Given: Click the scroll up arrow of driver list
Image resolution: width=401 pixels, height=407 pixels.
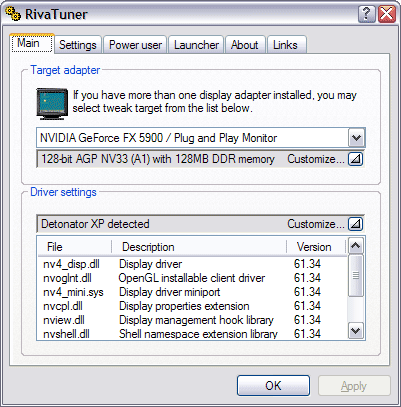Looking at the screenshot, I should click(356, 246).
